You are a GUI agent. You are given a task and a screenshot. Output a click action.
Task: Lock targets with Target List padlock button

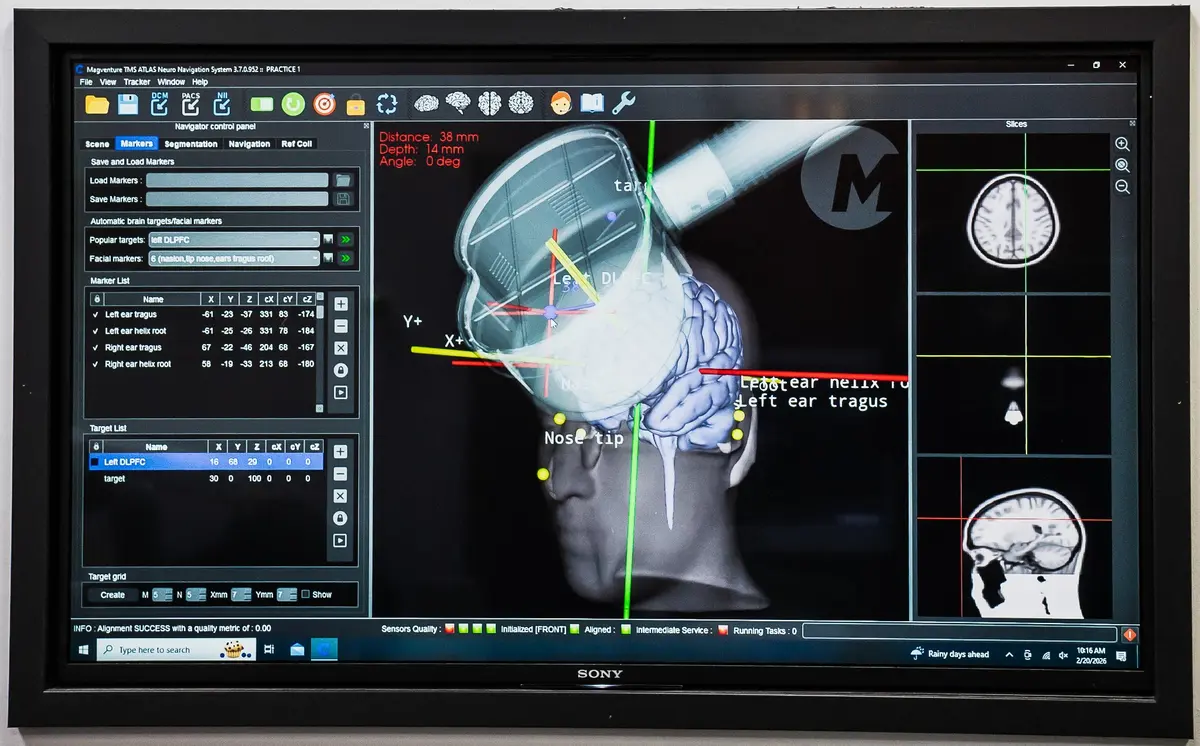[340, 518]
